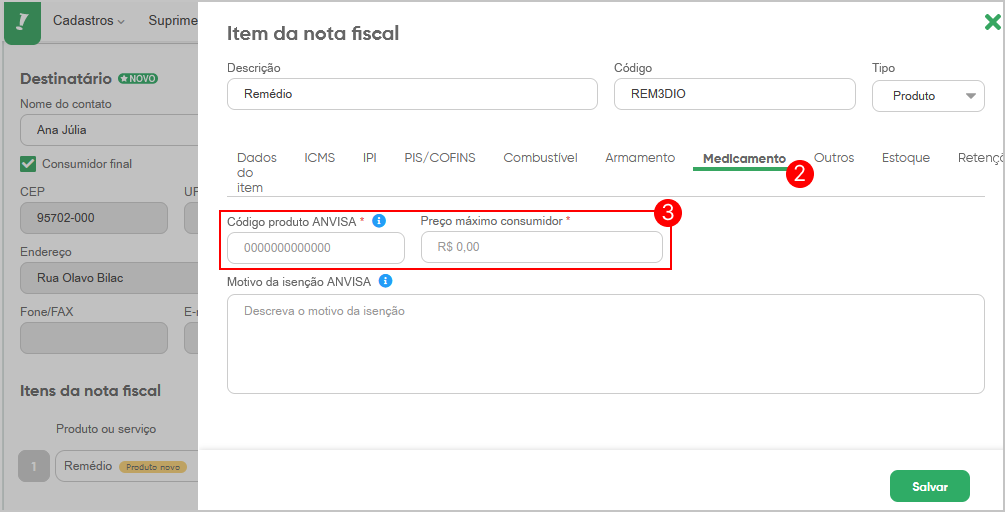Viewport: 1005px width, 512px height.
Task: Click the Motivo da isenção ANVISA textarea
Action: tap(606, 344)
